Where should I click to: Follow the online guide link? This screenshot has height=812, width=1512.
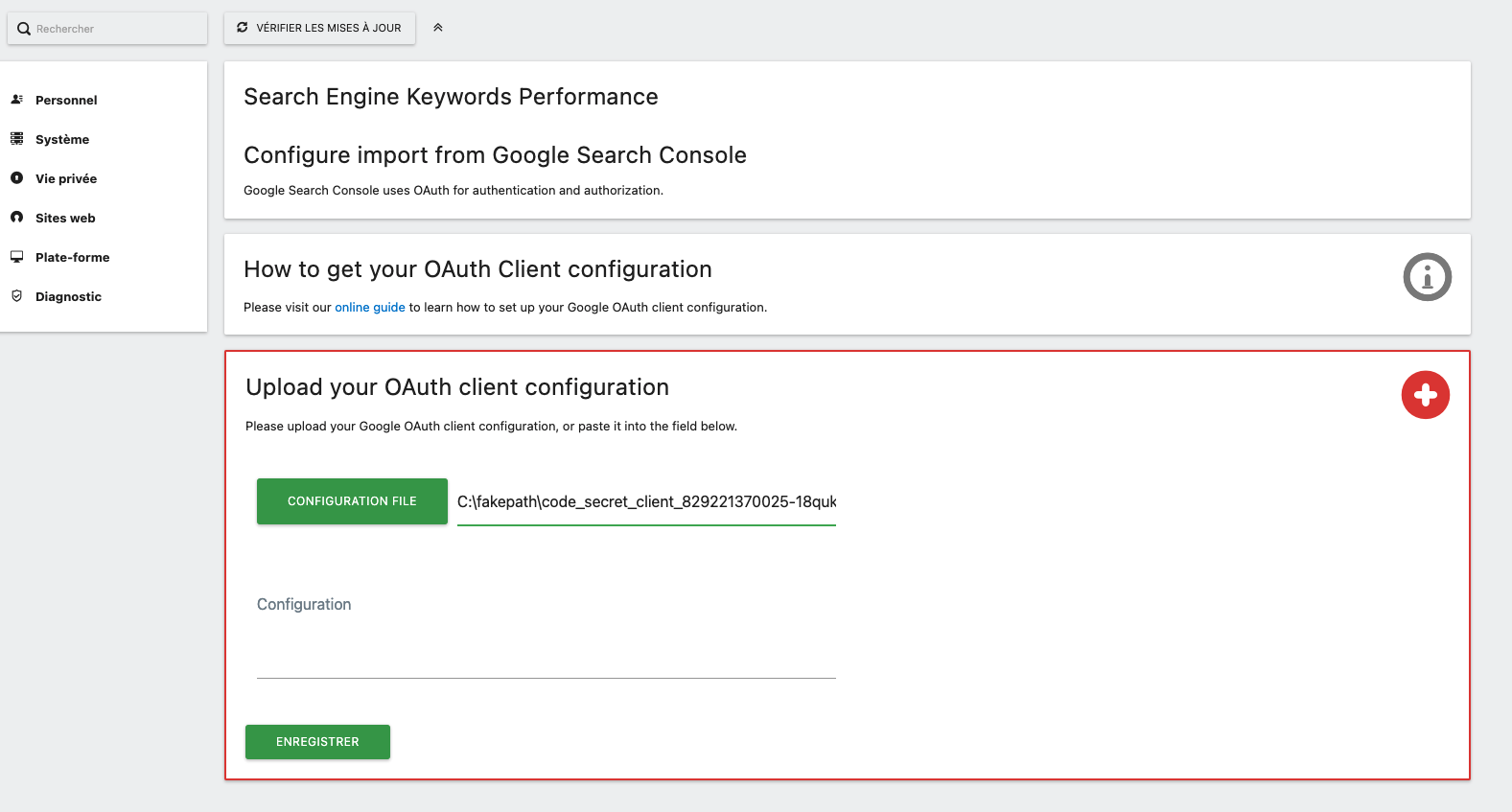[x=369, y=308]
